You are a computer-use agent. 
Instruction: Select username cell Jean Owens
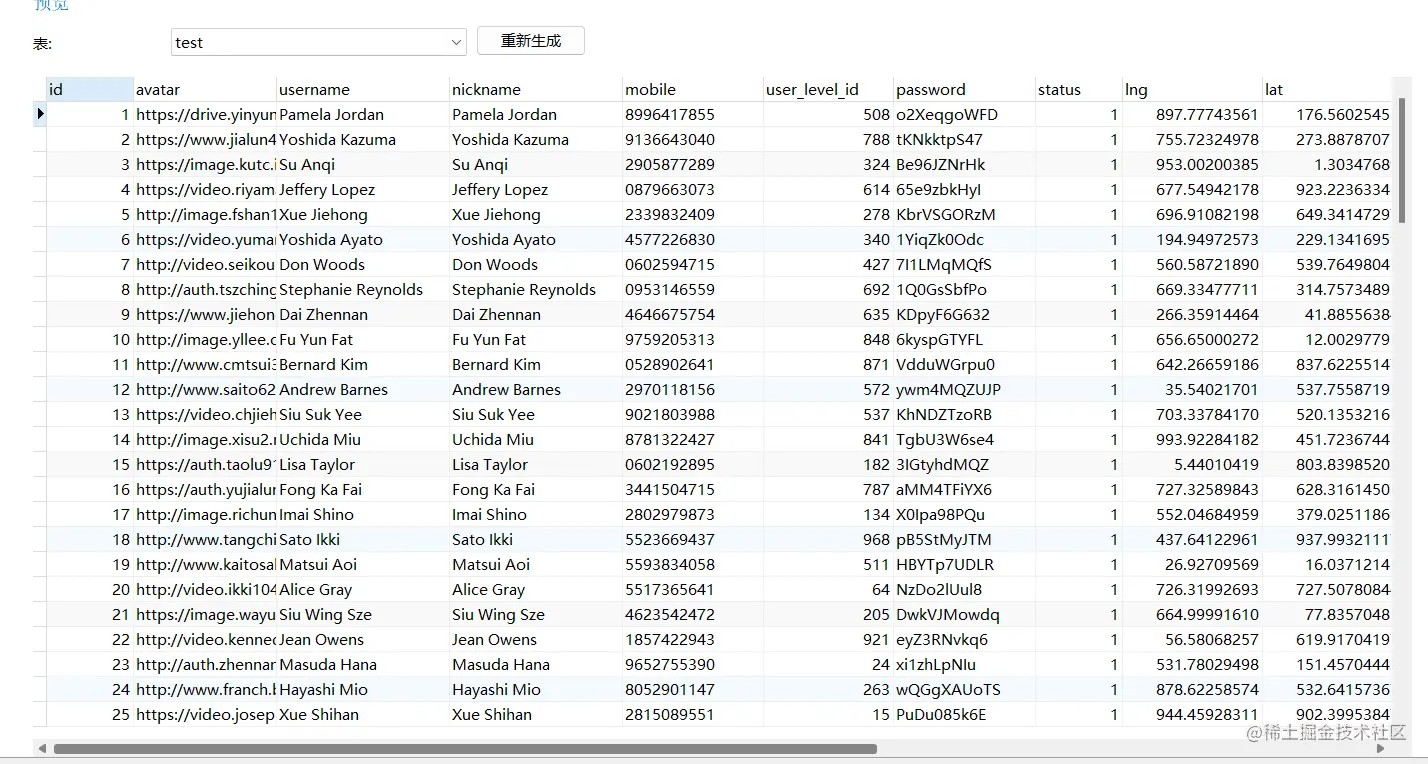[x=363, y=639]
